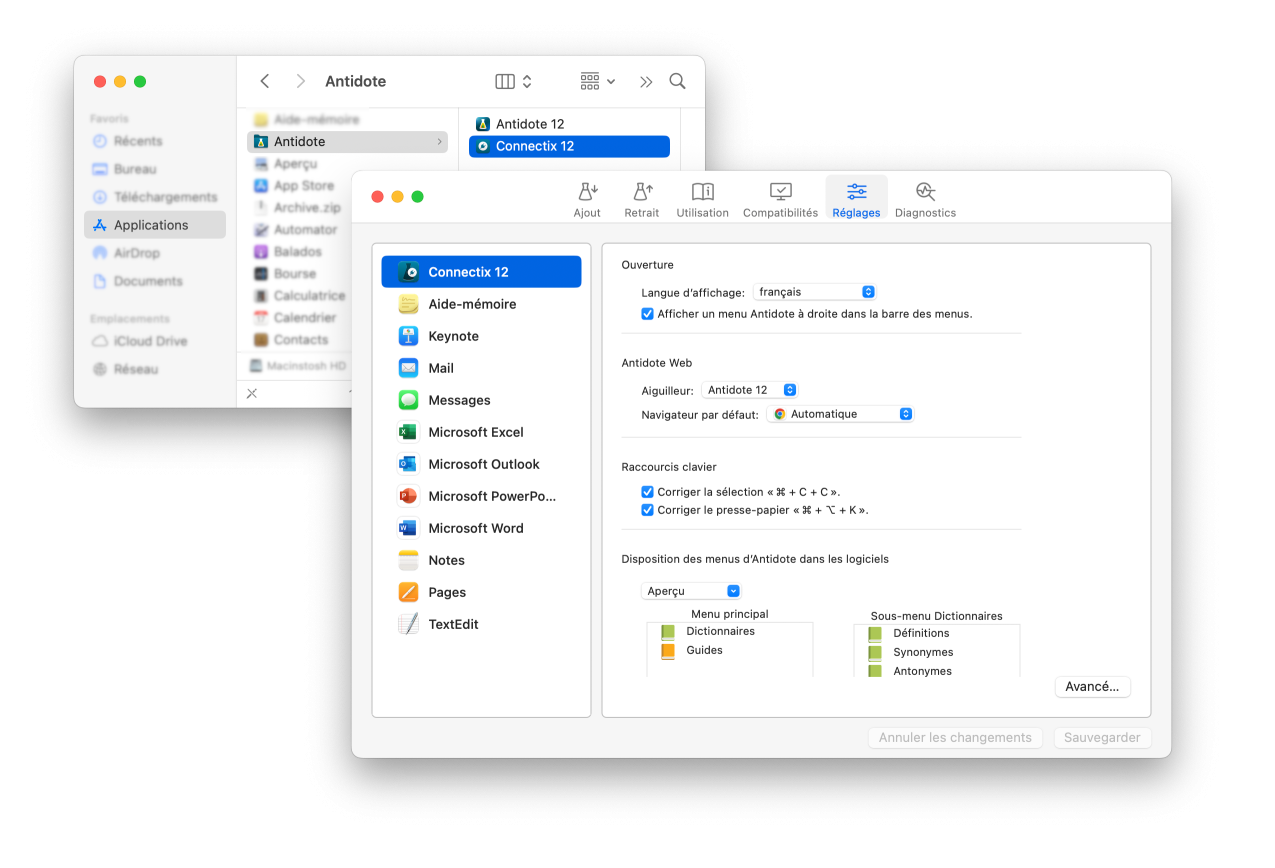Image resolution: width=1275 pixels, height=868 pixels.
Task: Toggle Corriger le presse-papier checkbox
Action: [647, 510]
